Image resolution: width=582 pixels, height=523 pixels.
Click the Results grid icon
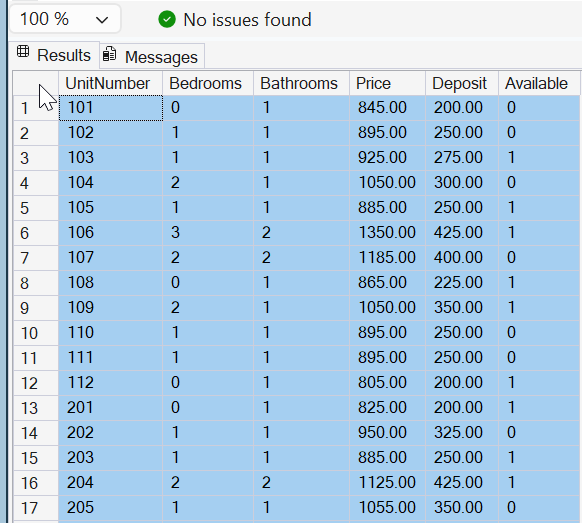tap(23, 52)
